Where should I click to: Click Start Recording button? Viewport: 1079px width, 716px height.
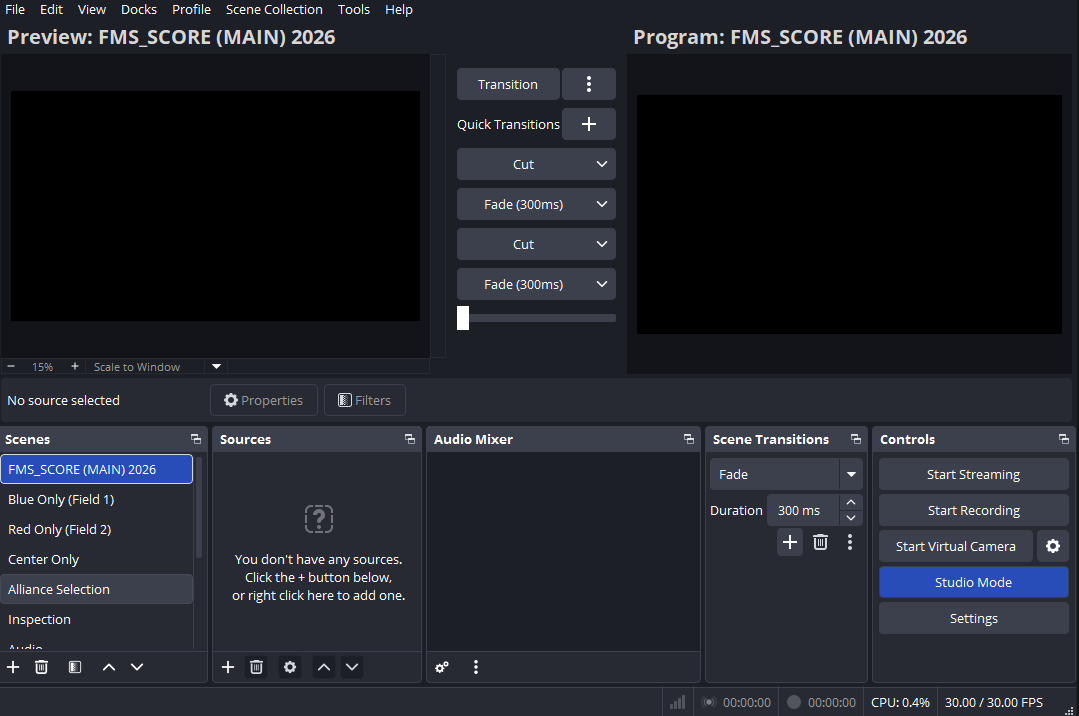[x=973, y=510]
